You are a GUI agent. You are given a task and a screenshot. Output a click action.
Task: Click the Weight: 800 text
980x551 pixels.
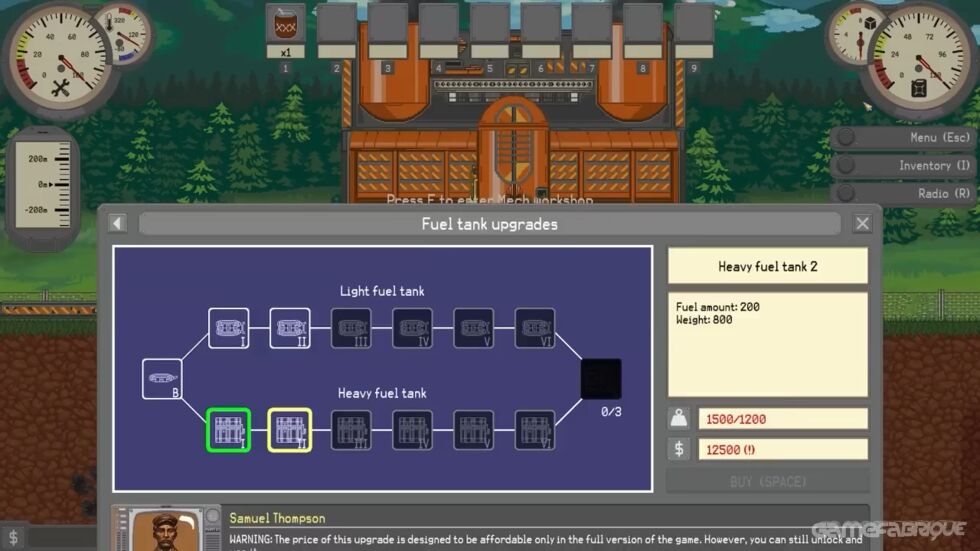704,320
